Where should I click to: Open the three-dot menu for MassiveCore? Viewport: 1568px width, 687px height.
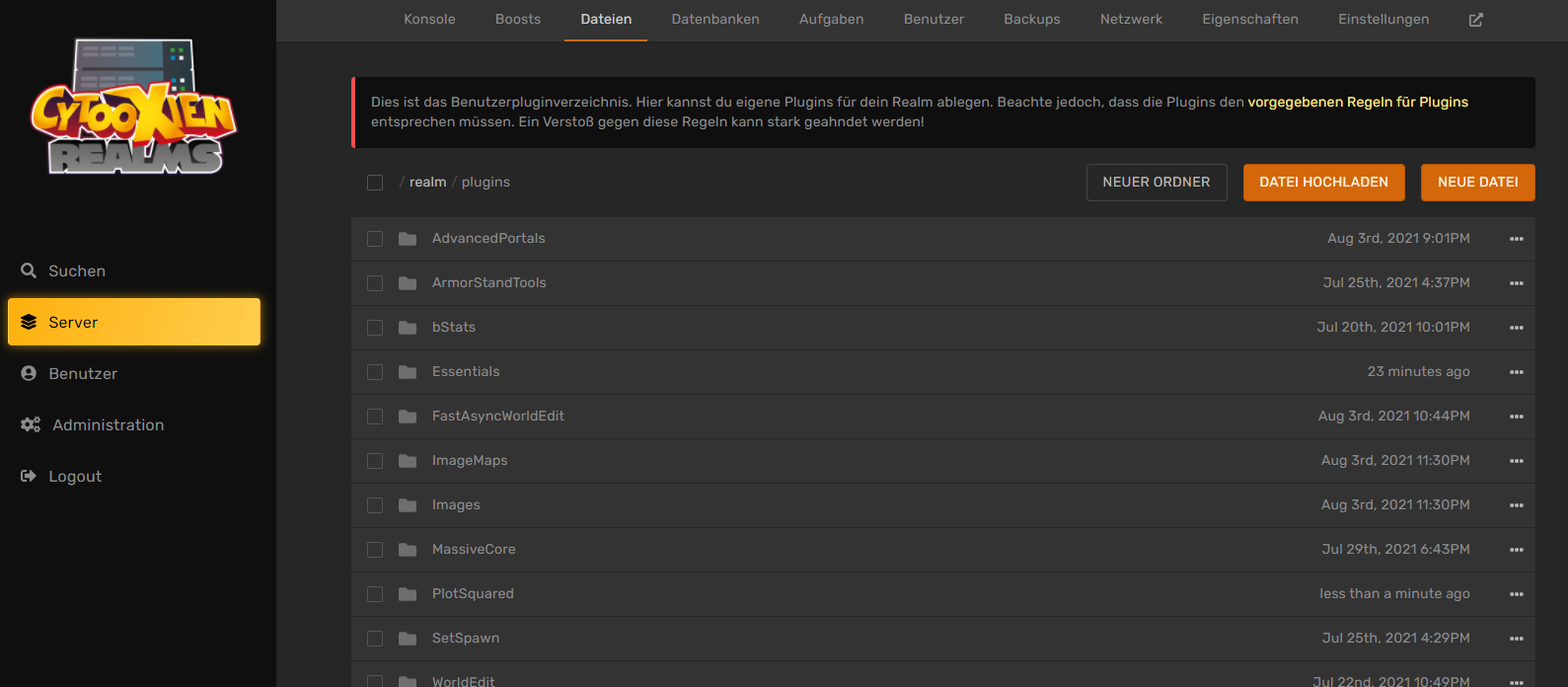(x=1517, y=550)
